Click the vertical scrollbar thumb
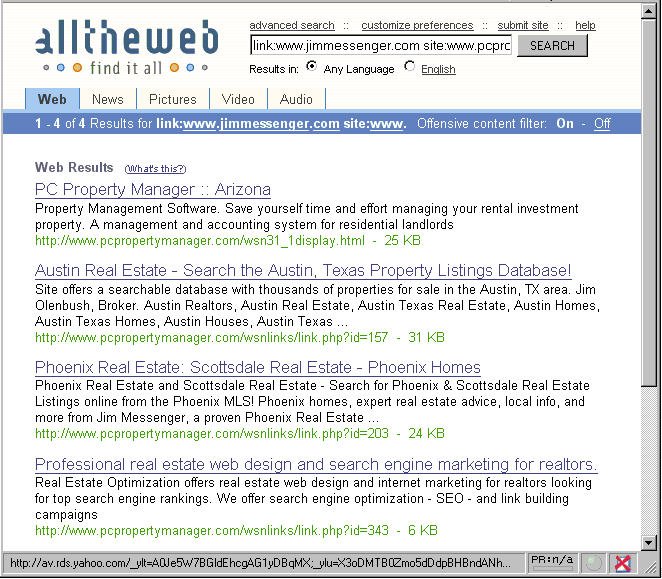This screenshot has width=662, height=579. pyautogui.click(x=648, y=202)
